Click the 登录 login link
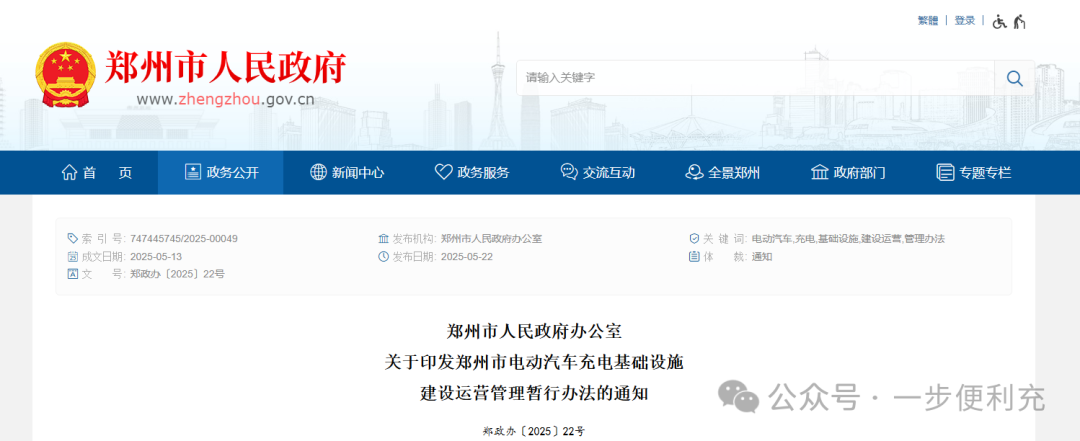This screenshot has height=441, width=1080. 964,21
